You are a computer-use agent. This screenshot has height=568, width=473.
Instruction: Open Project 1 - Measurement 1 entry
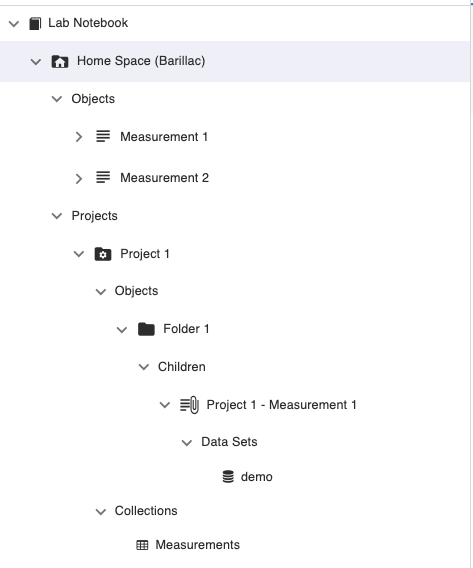281,405
